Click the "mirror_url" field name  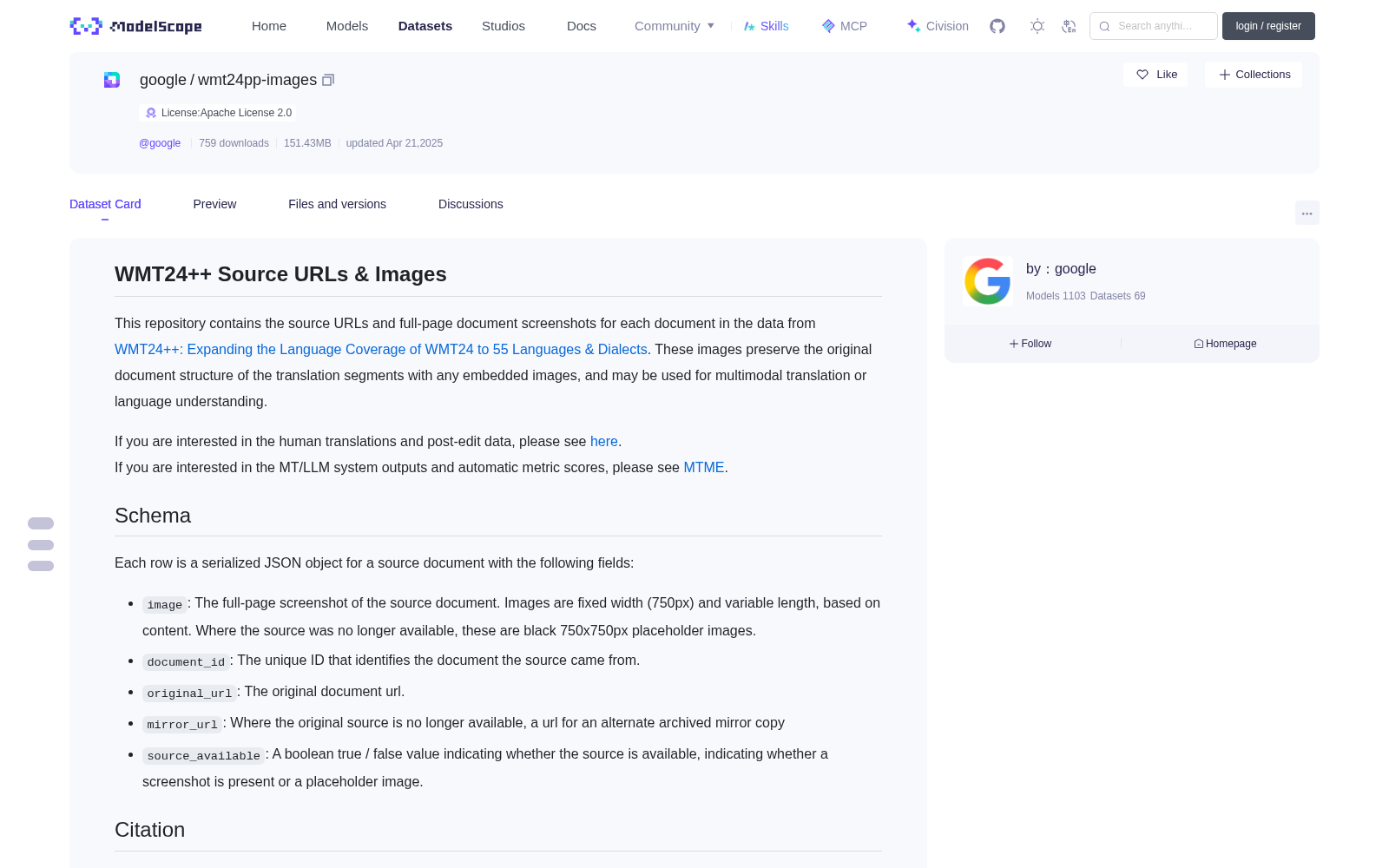(182, 724)
